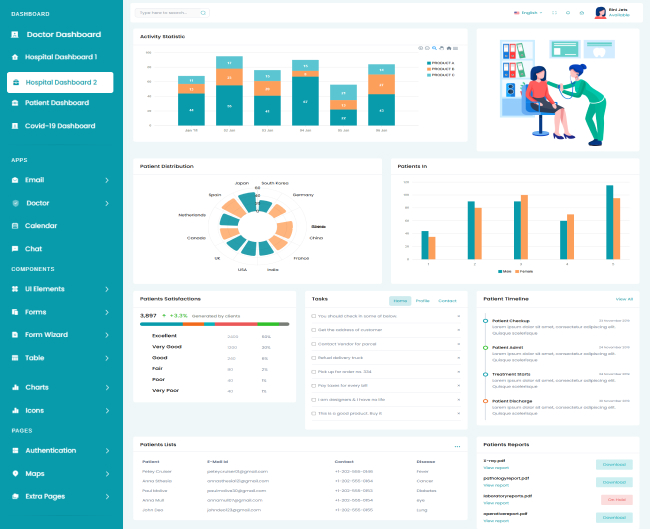Click the Covid-19 Dashboard sidebar icon
Screen dimensions: 650x529
15,126
